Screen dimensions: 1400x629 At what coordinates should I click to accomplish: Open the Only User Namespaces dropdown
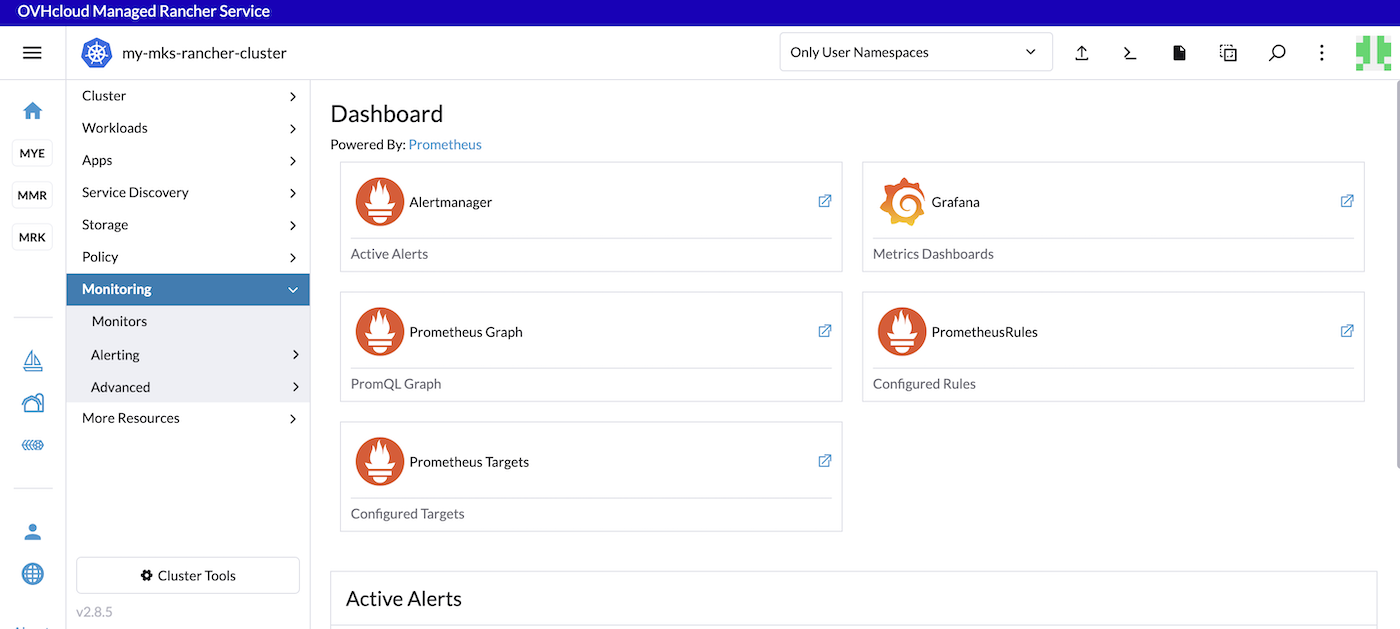915,51
